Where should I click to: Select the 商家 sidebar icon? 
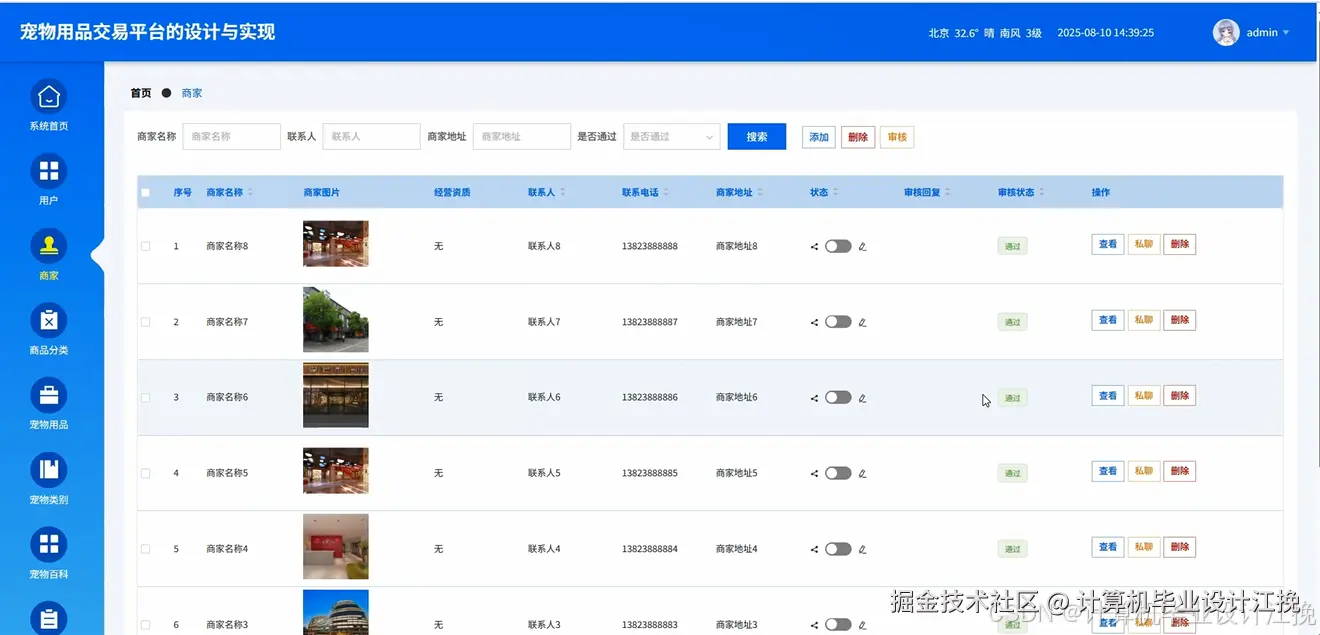point(48,253)
